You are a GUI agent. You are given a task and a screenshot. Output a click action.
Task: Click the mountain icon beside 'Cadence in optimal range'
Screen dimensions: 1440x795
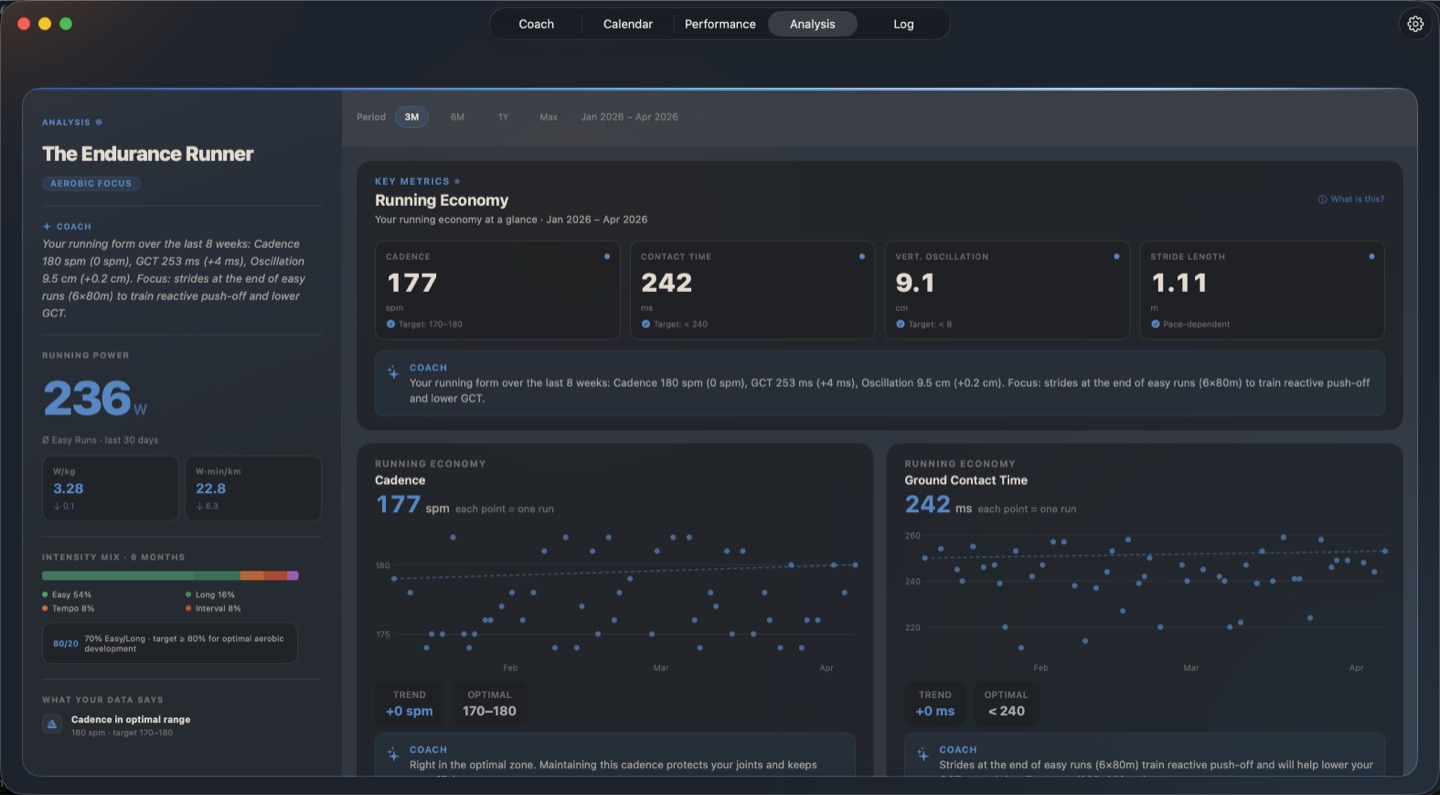(51, 723)
